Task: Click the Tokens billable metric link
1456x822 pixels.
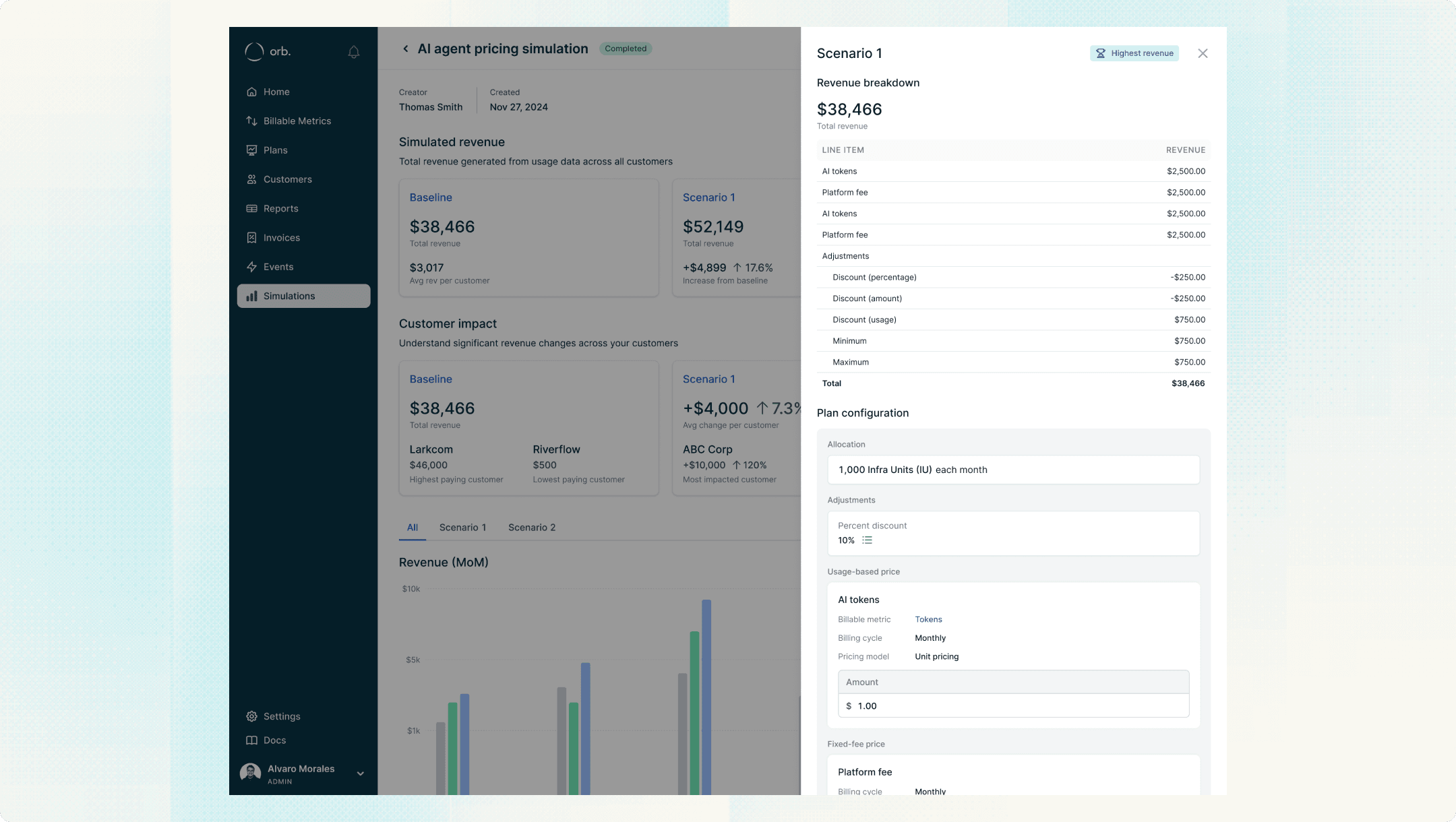Action: click(x=928, y=619)
